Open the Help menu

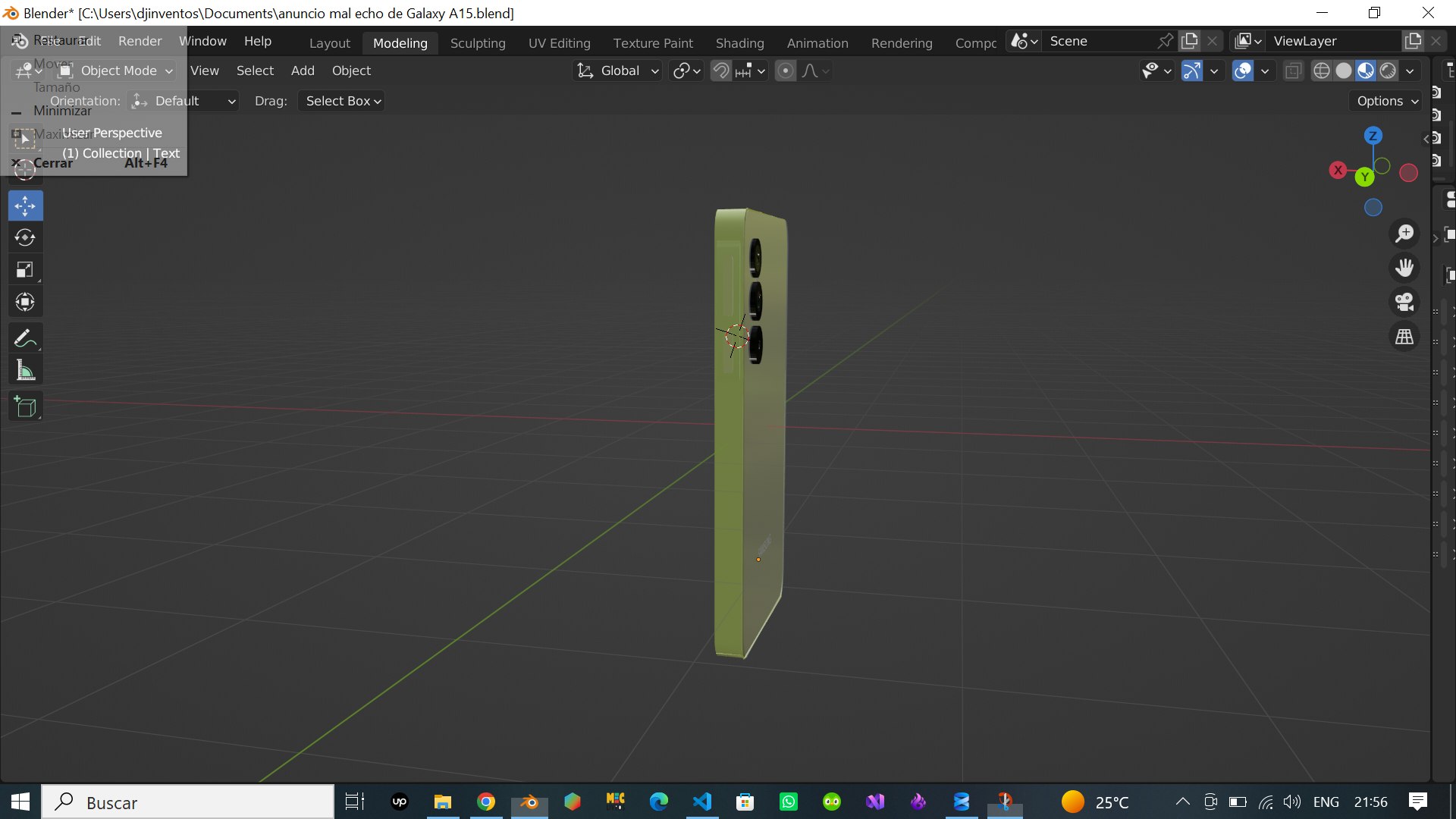pos(258,41)
